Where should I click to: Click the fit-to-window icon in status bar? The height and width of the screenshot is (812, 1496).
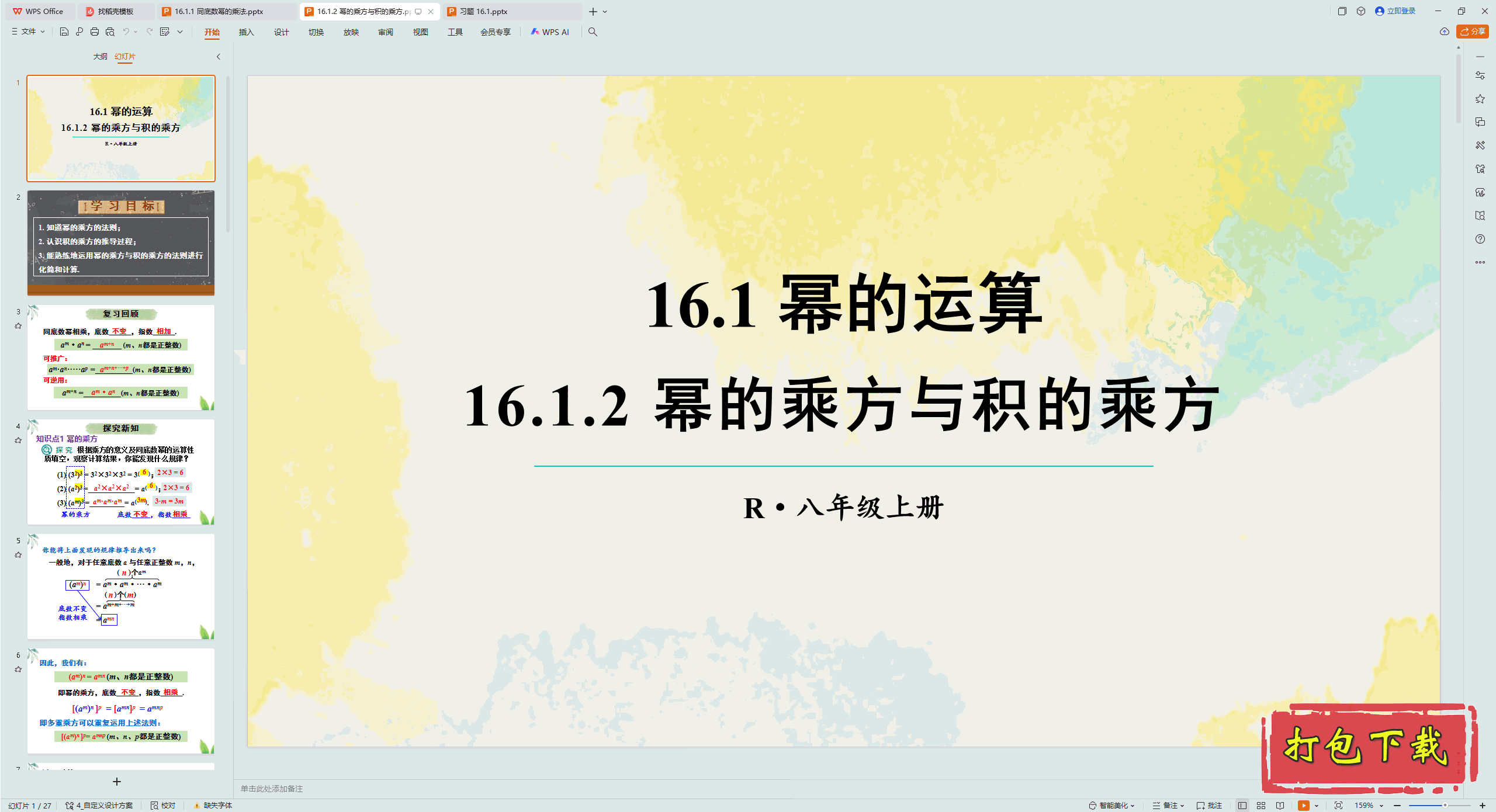[x=1338, y=805]
